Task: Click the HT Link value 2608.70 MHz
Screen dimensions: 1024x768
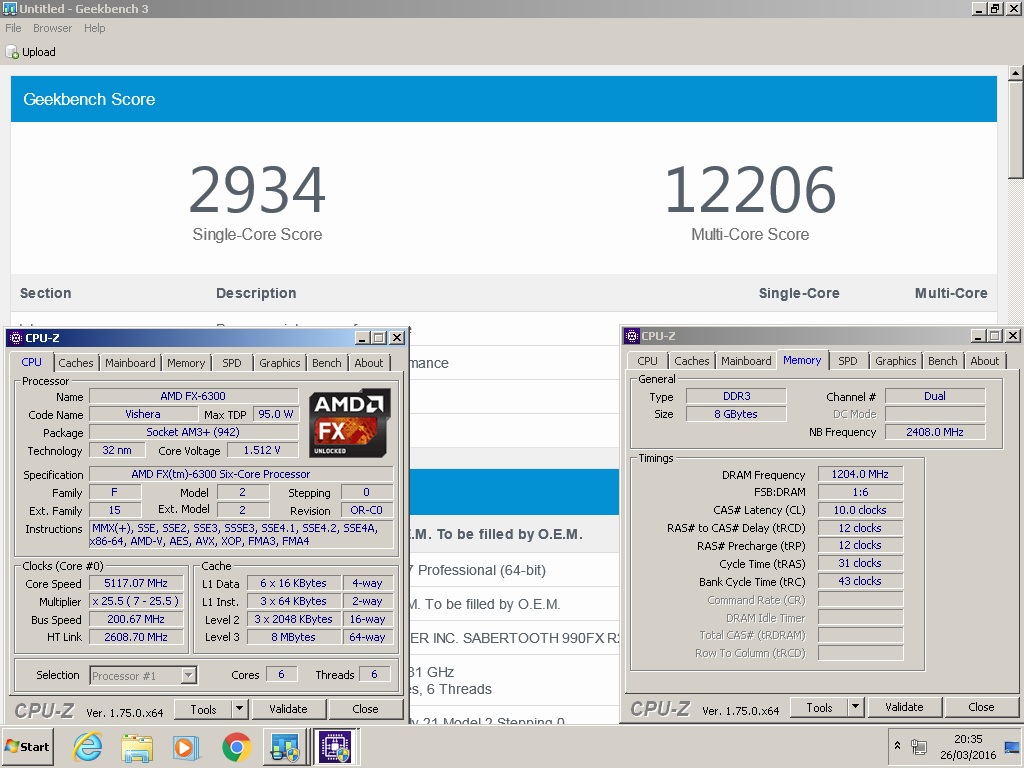Action: (136, 637)
